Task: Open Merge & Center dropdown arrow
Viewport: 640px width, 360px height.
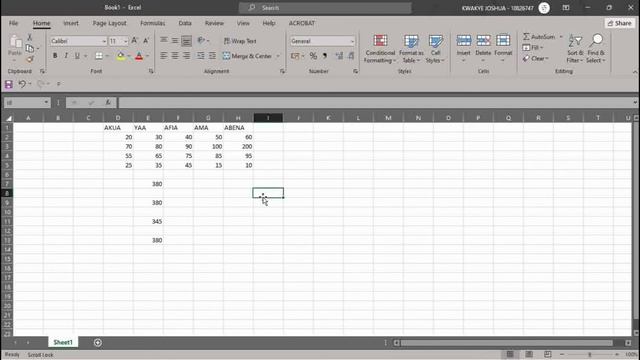Action: pyautogui.click(x=278, y=56)
